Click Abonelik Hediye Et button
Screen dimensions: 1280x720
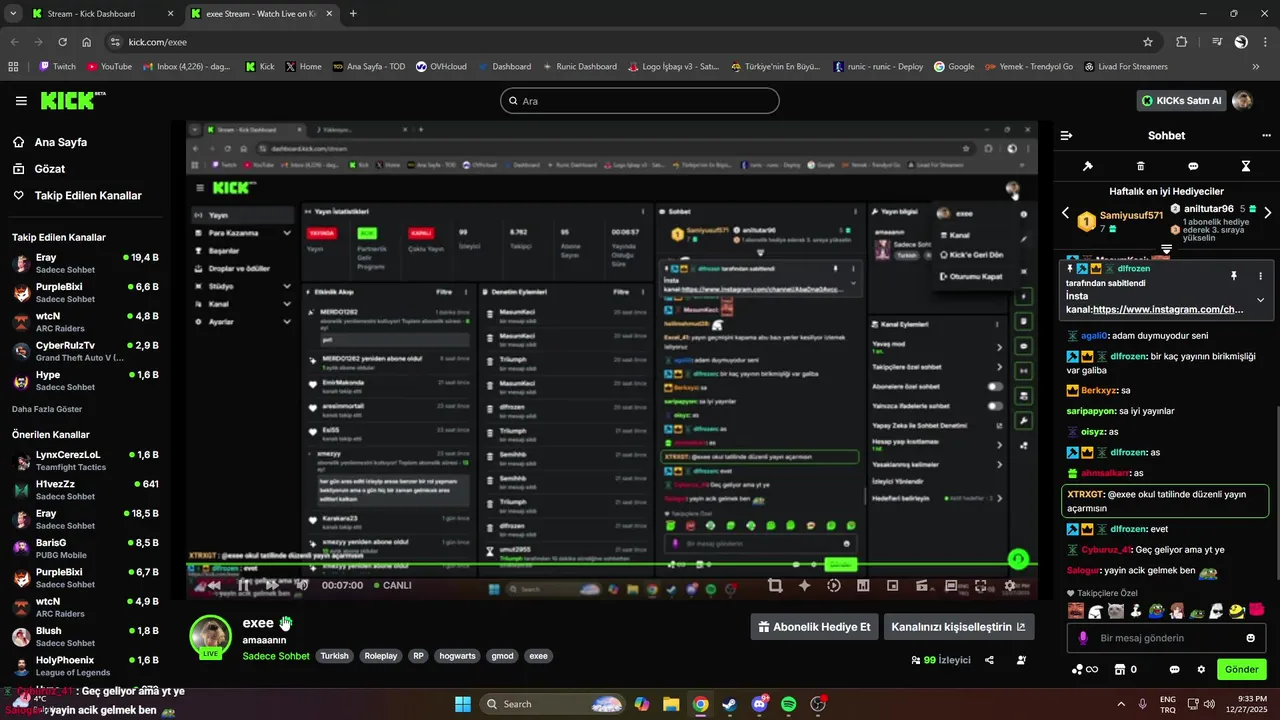(x=815, y=627)
